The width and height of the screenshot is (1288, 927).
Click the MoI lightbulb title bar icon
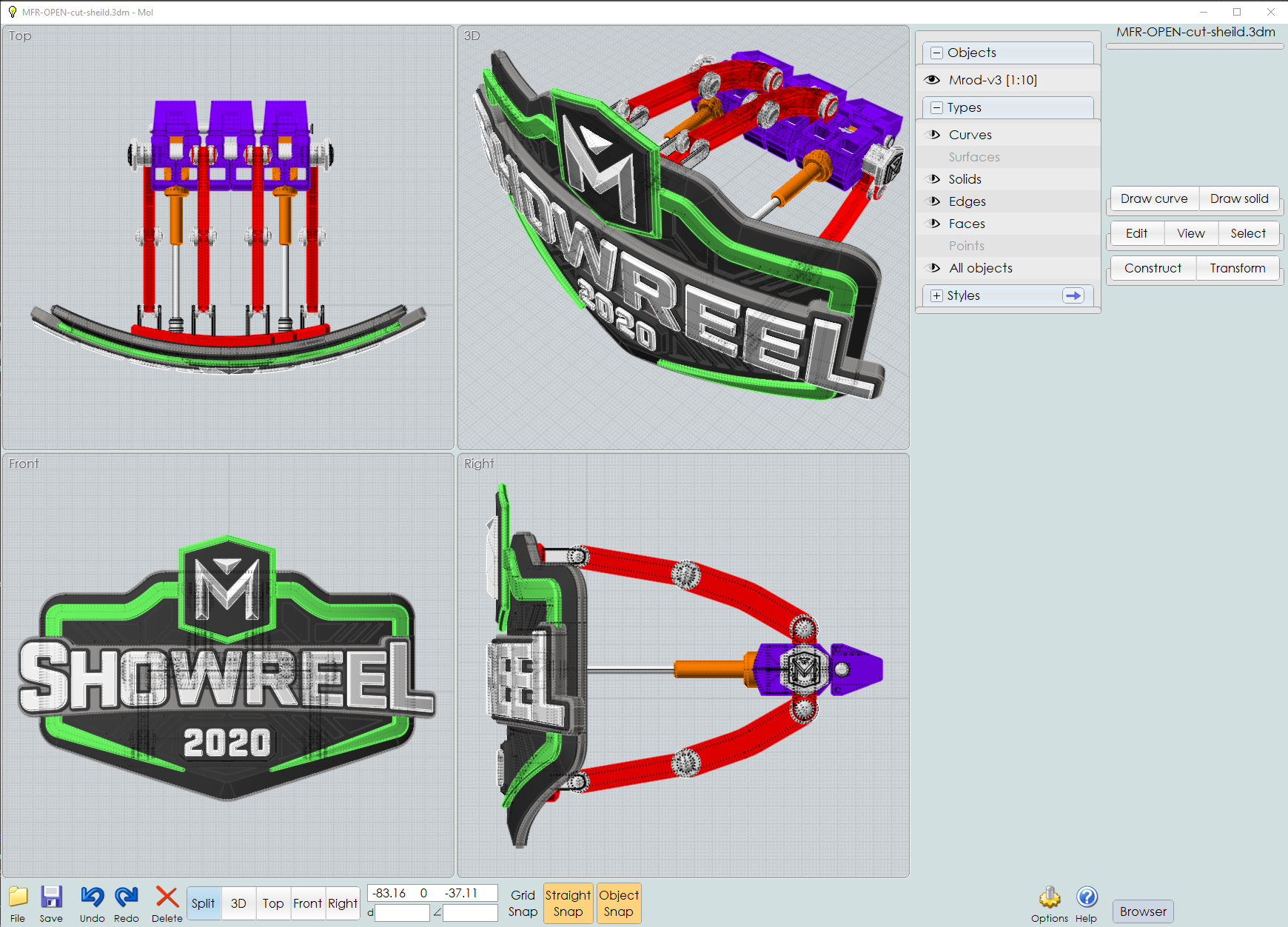point(12,12)
